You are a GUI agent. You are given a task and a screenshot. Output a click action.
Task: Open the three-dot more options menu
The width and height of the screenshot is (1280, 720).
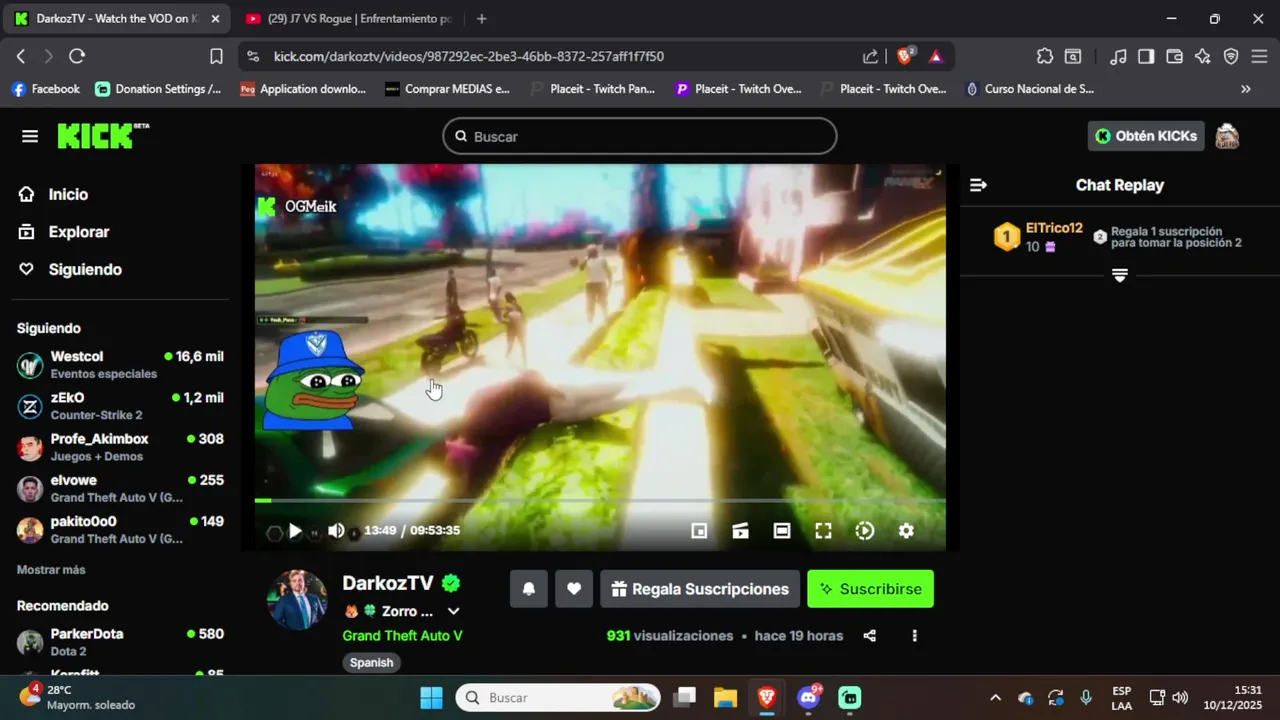[914, 636]
